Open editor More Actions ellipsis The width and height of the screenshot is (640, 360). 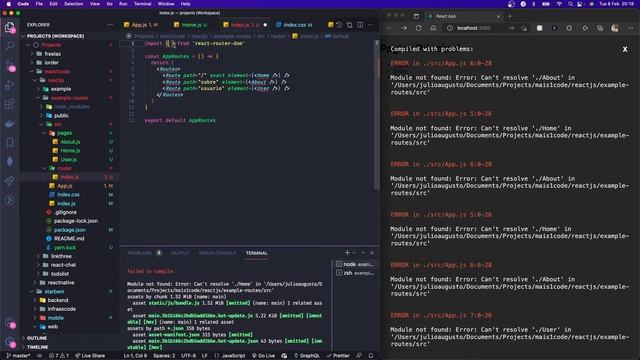[x=370, y=25]
